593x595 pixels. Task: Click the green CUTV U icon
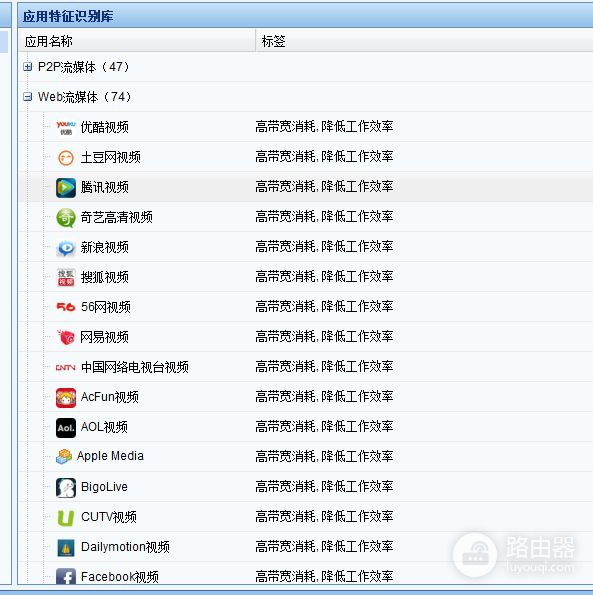pos(66,518)
